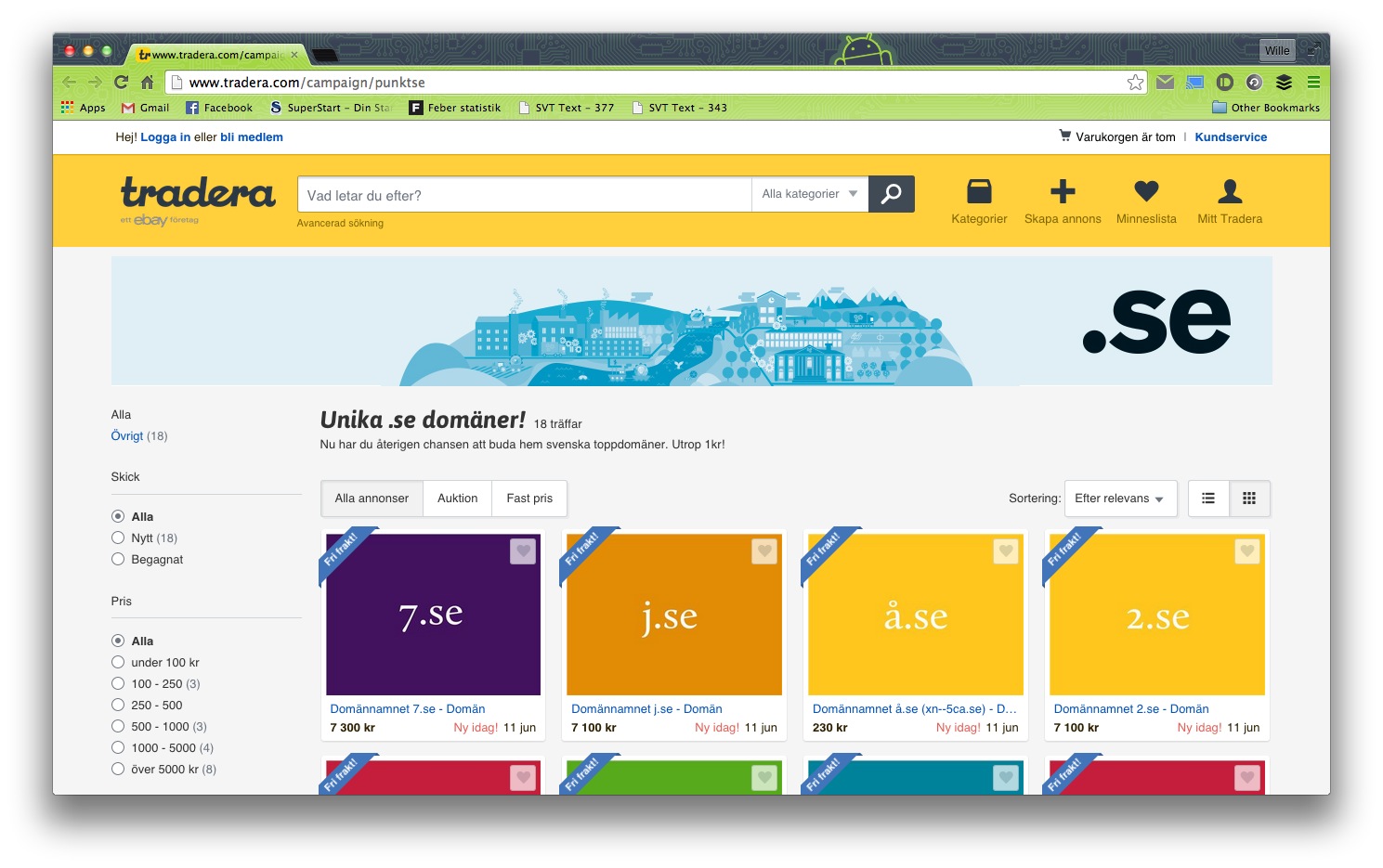Open Feber statistik bookmark

click(x=455, y=108)
